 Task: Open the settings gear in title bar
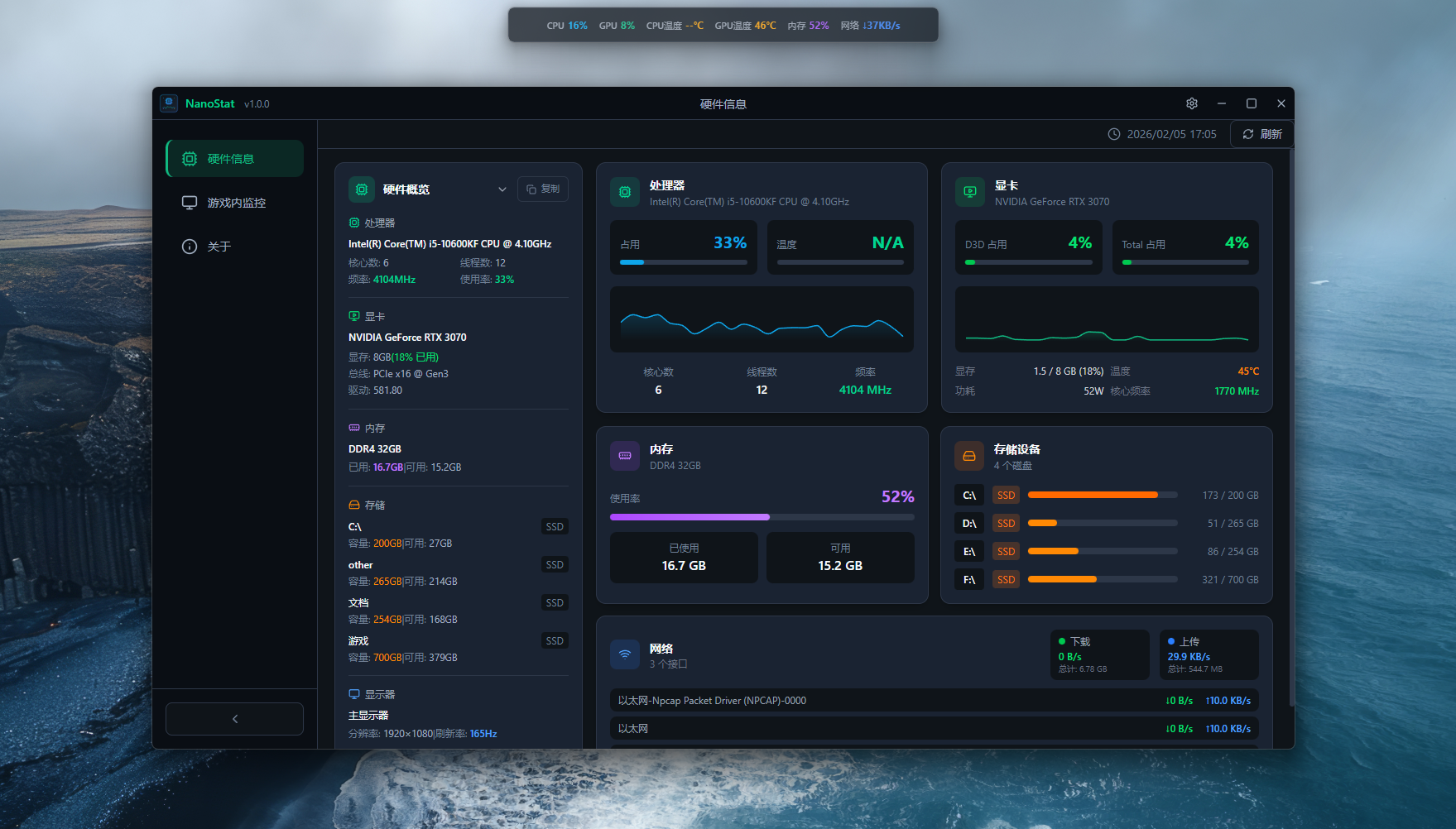pos(1191,103)
